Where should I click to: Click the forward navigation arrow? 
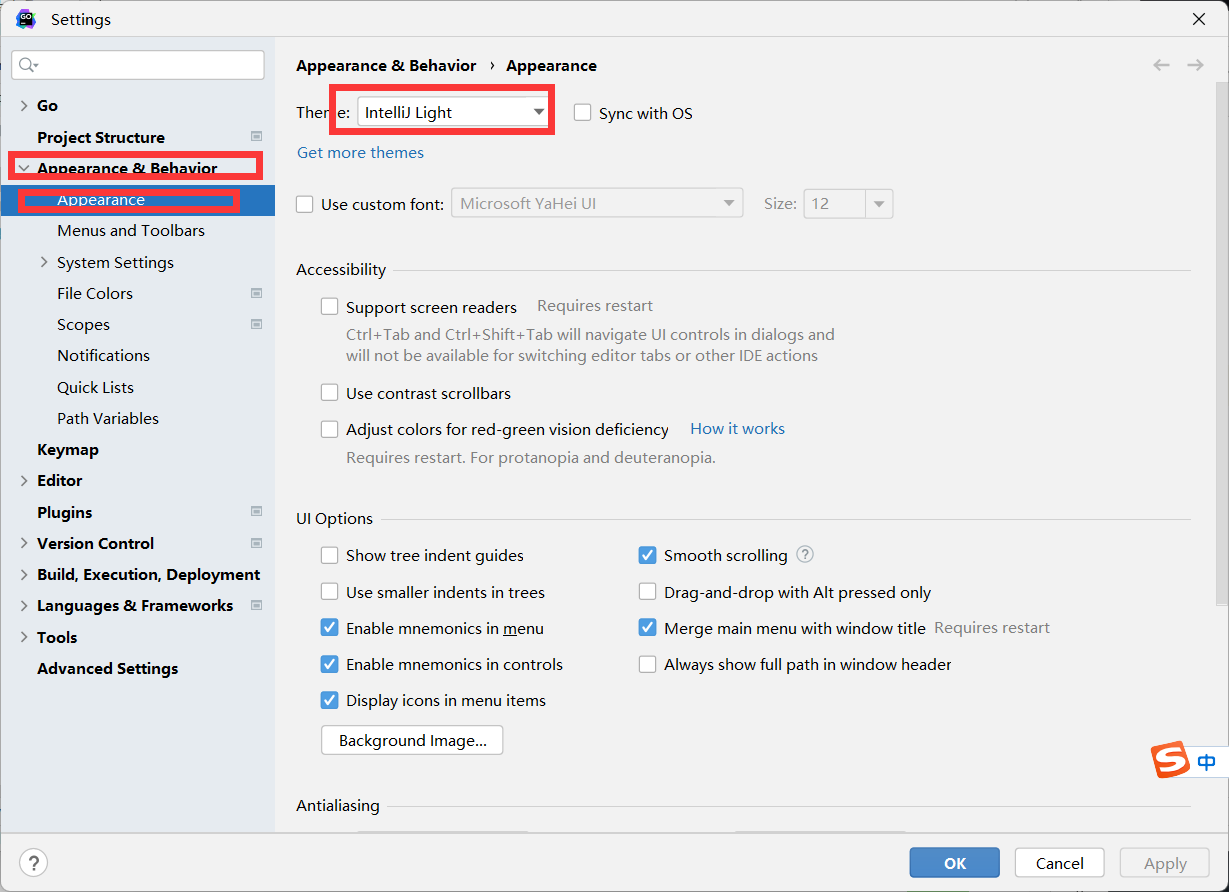1195,65
